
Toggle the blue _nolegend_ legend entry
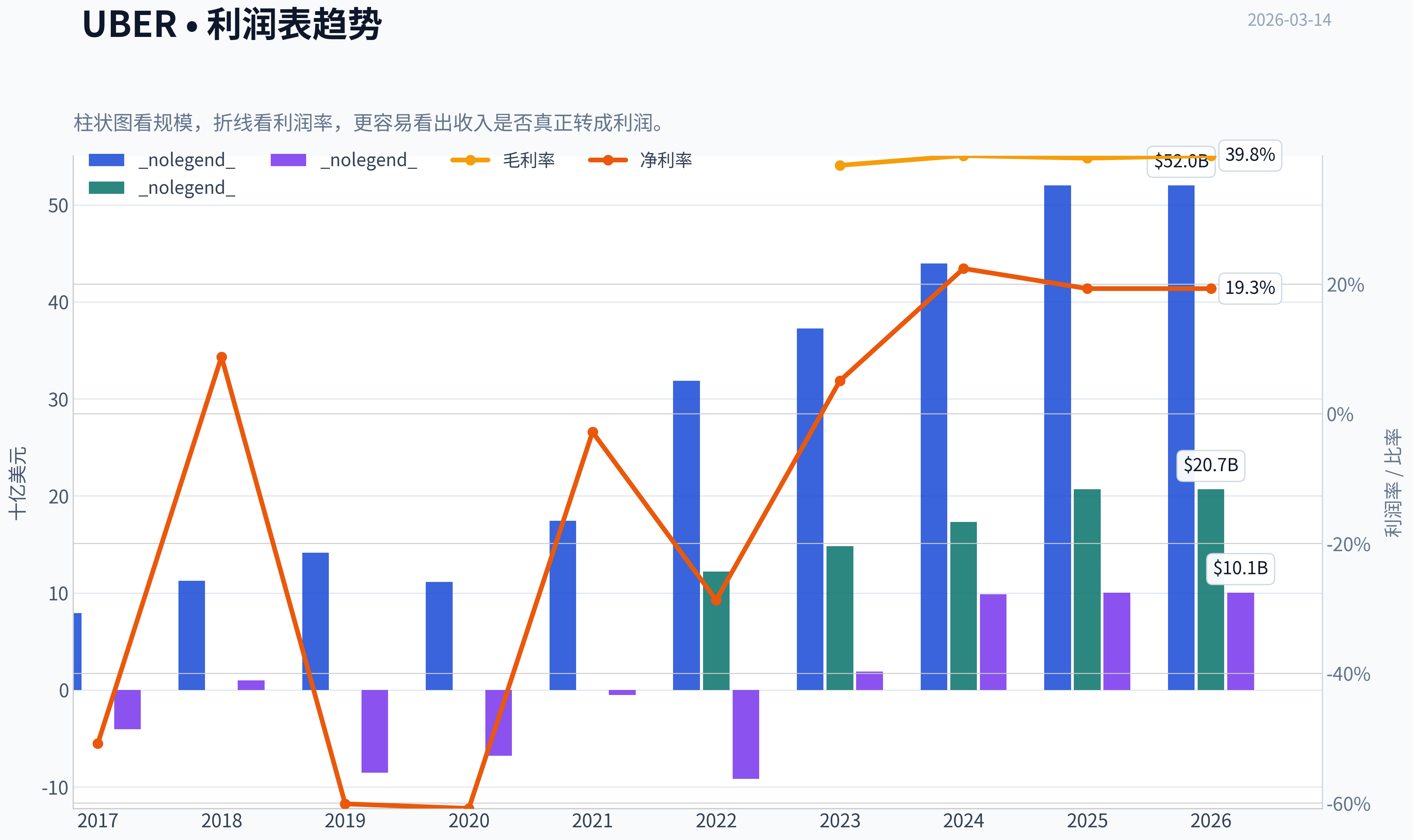coord(162,160)
